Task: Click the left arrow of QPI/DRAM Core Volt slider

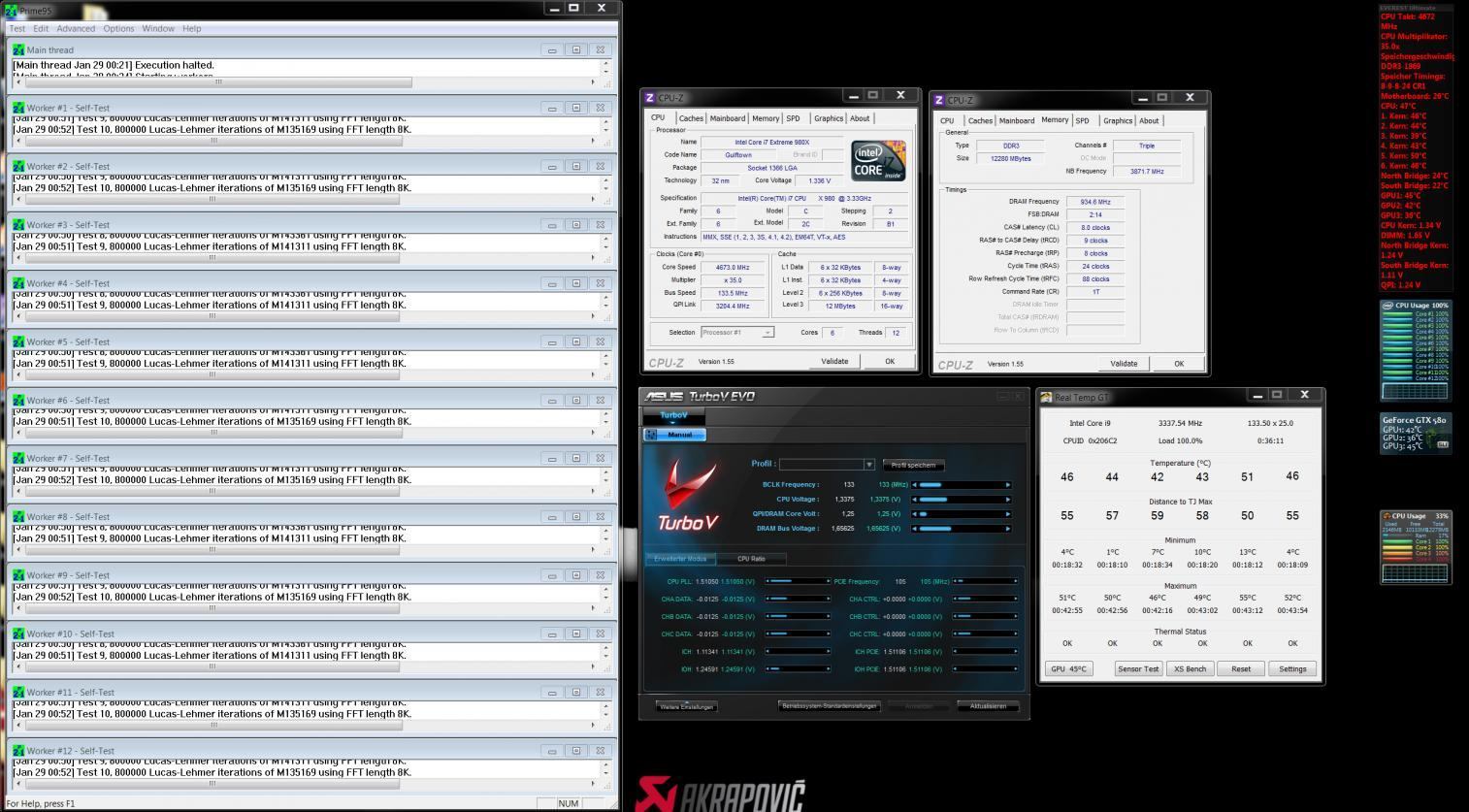Action: 915,514
